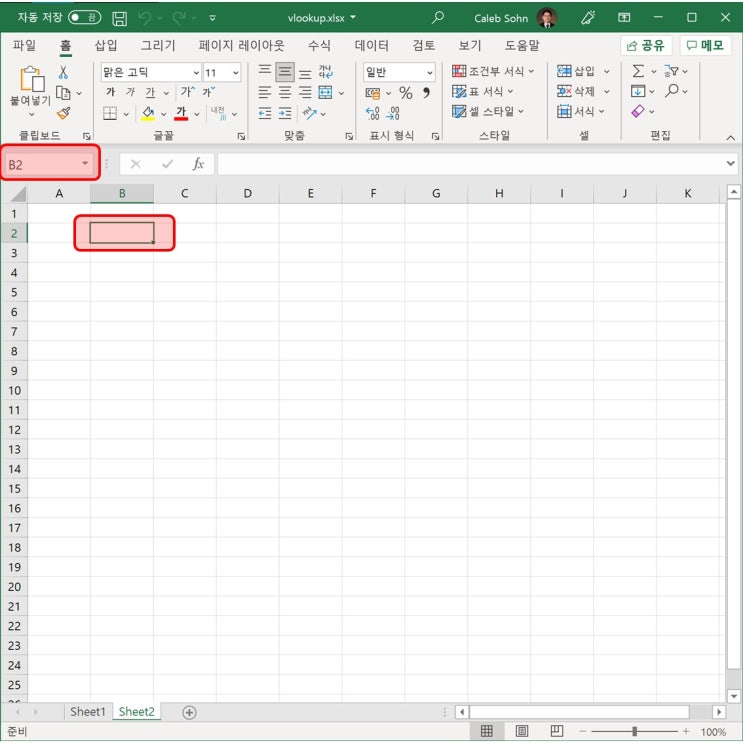Apply comma style
Screen dimensions: 743x743
pos(426,93)
